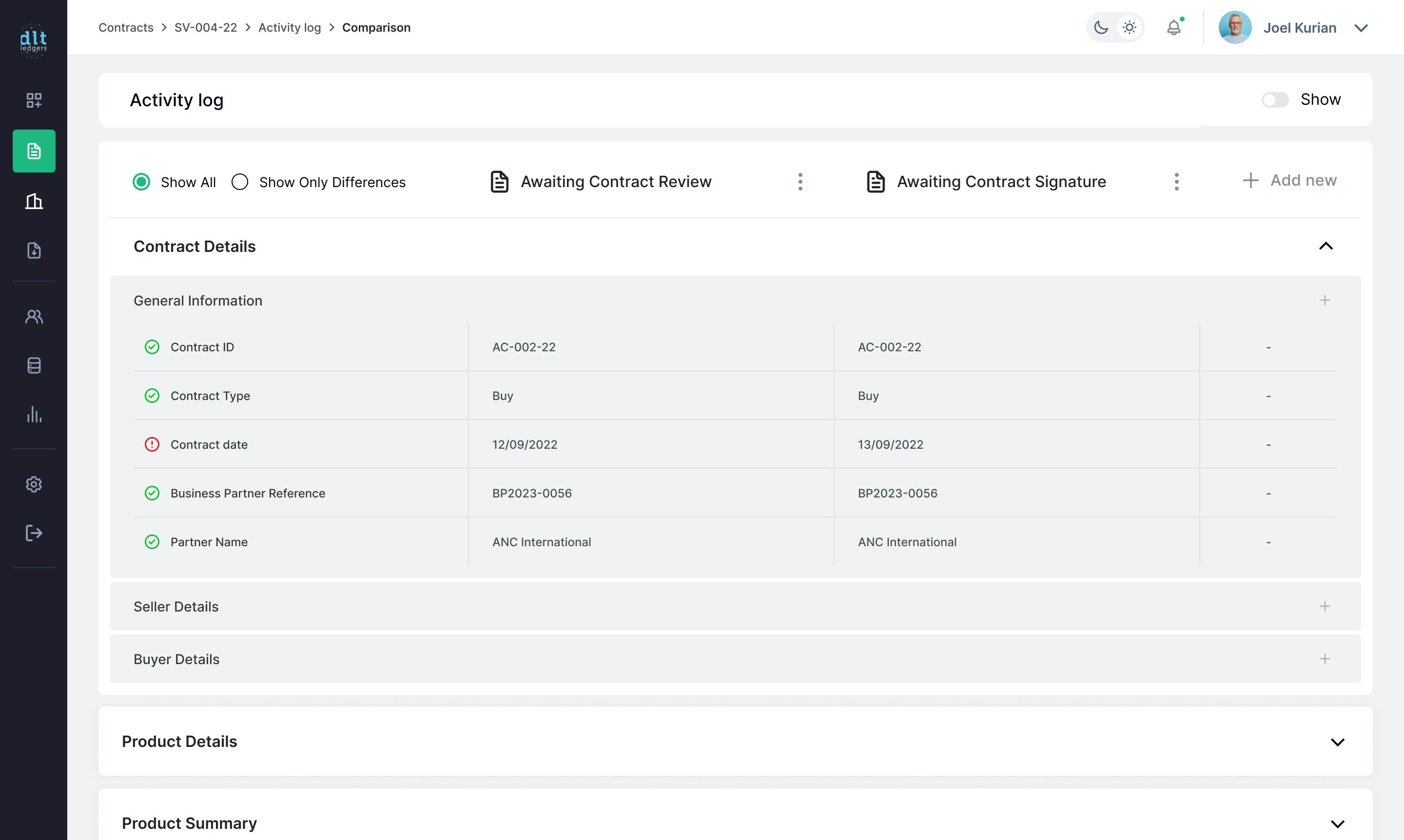Open analytics via the bar chart icon
Viewport: 1404px width, 840px height.
tap(34, 416)
